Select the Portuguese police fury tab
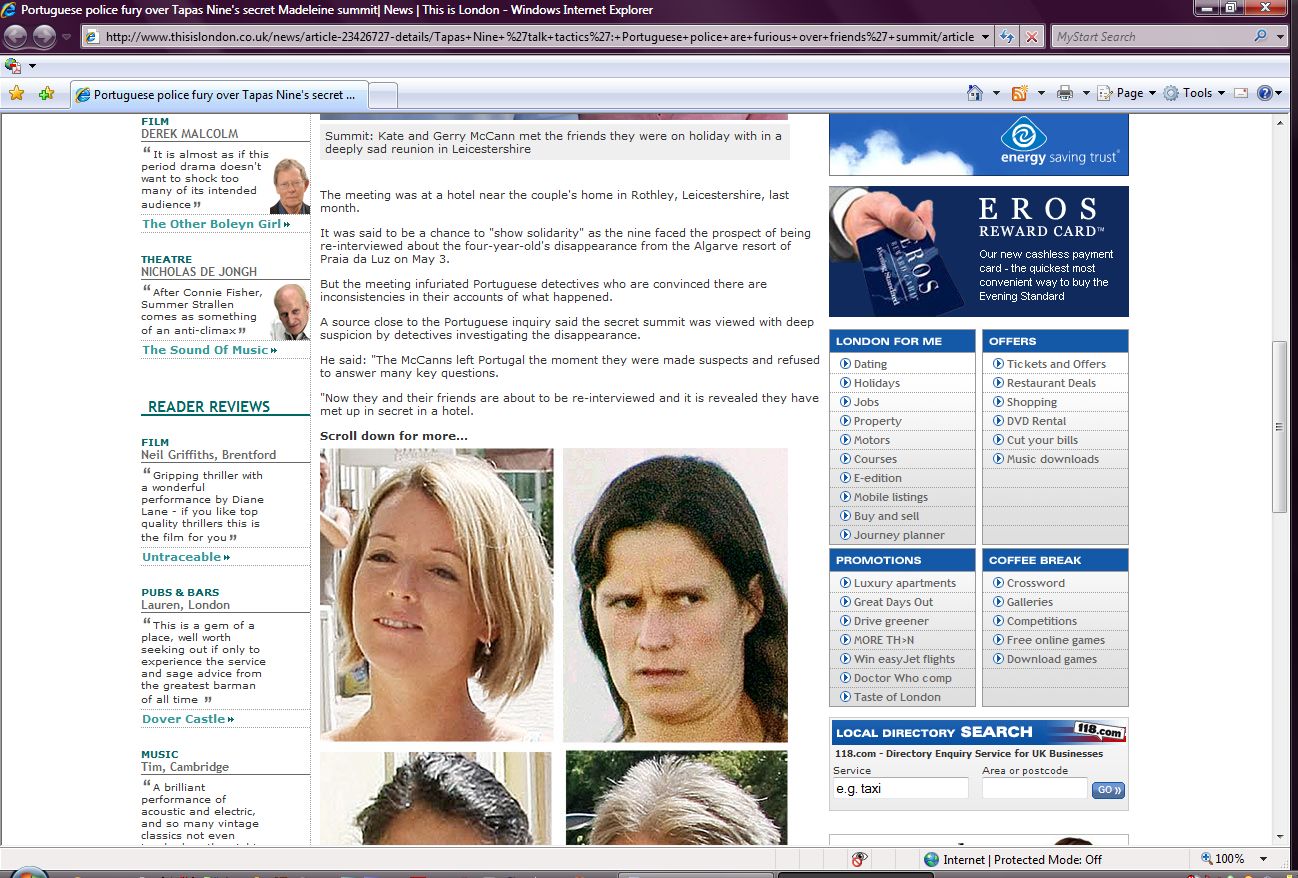The image size is (1298, 878). [x=218, y=95]
